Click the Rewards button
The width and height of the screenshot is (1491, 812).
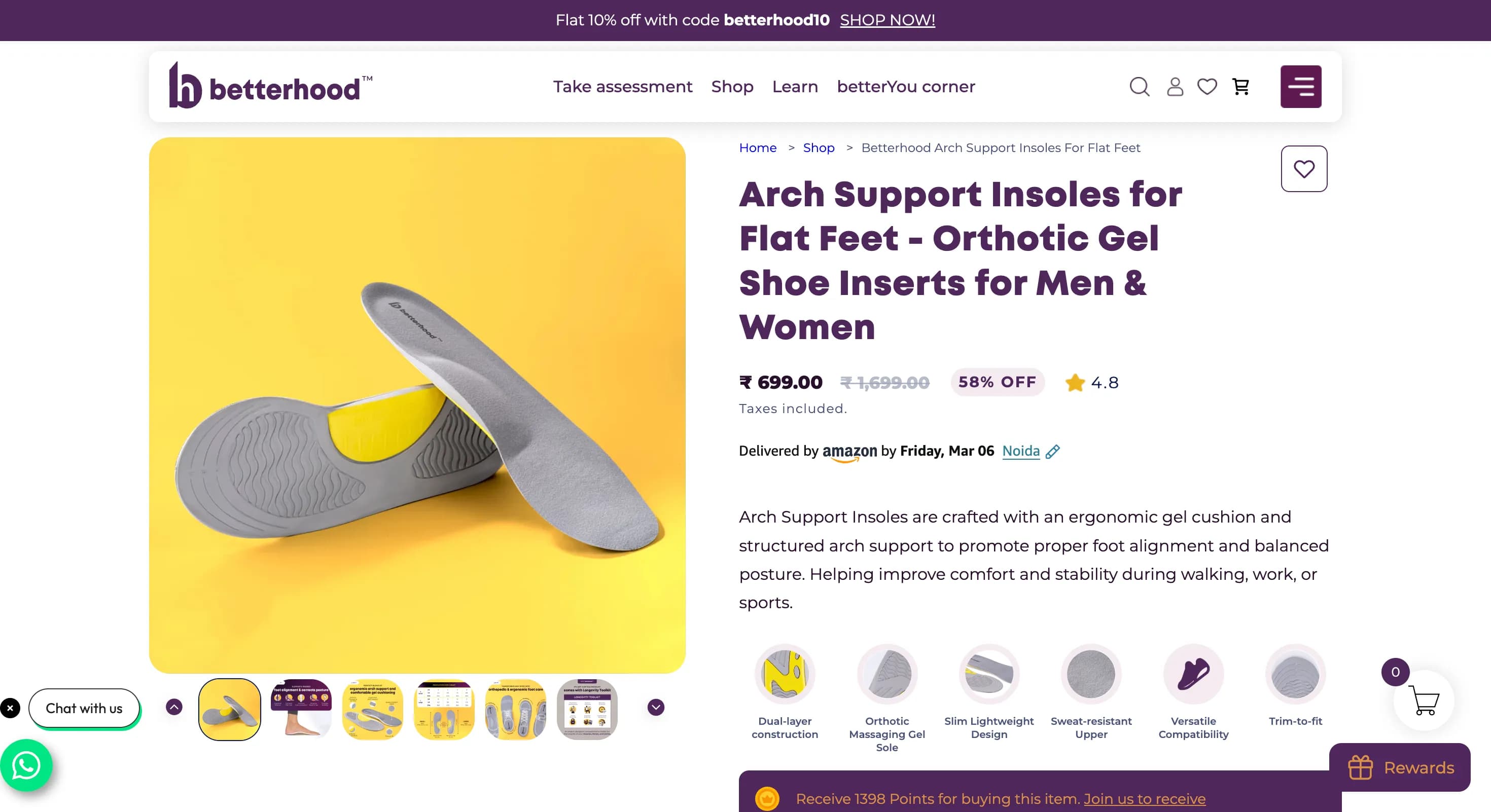(x=1400, y=767)
